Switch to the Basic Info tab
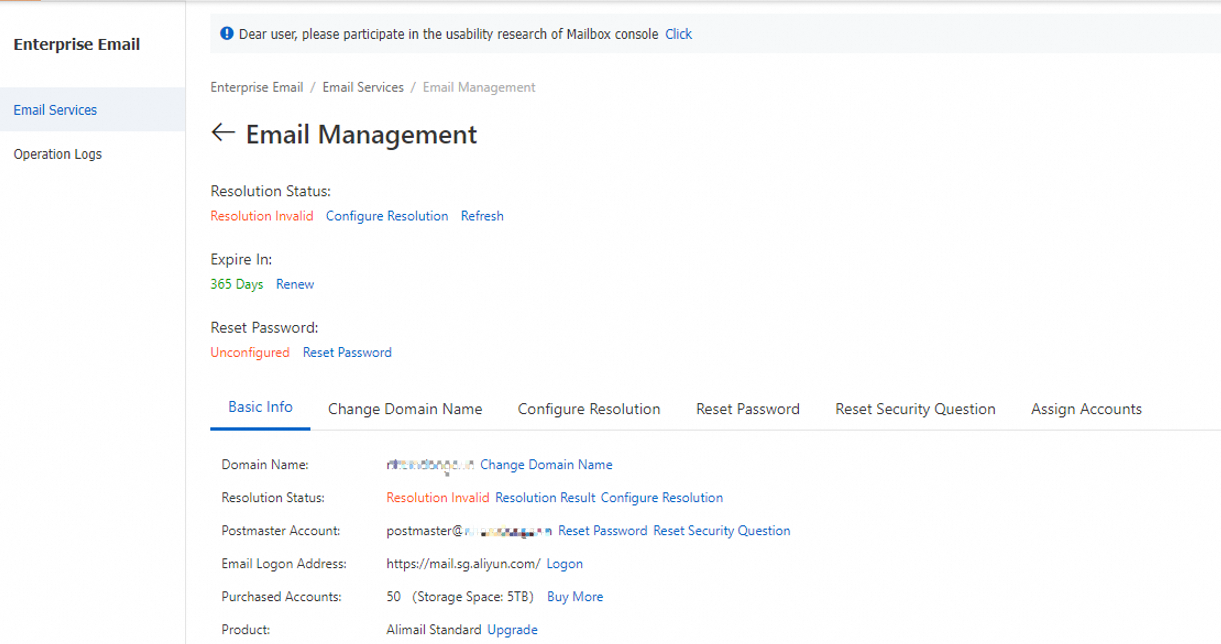 click(260, 407)
